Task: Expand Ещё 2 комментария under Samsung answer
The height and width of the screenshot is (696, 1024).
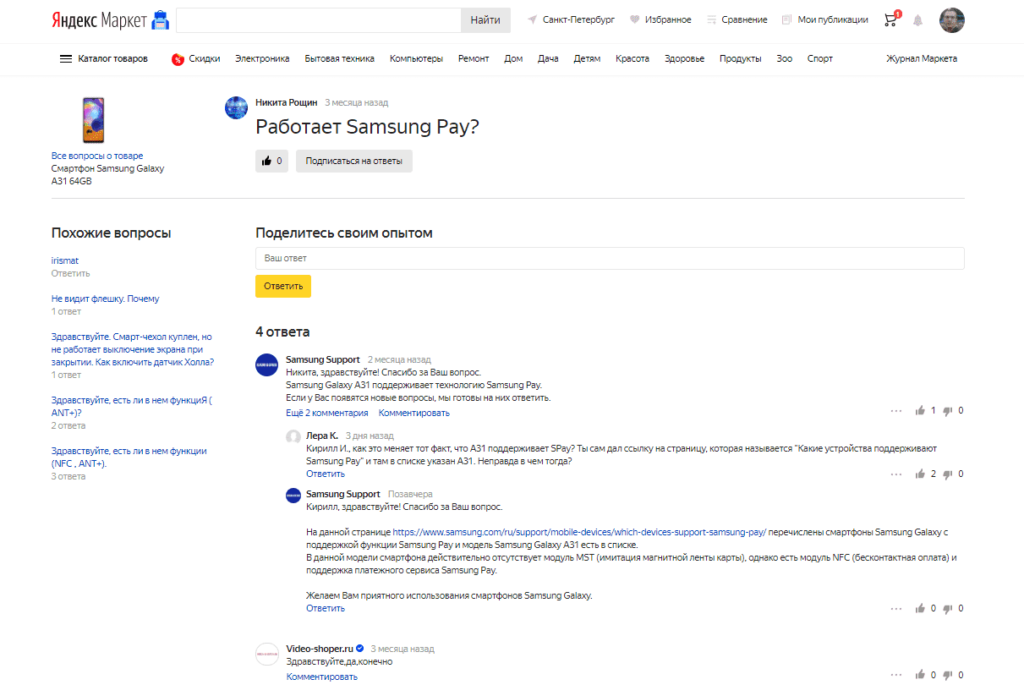Action: [327, 413]
